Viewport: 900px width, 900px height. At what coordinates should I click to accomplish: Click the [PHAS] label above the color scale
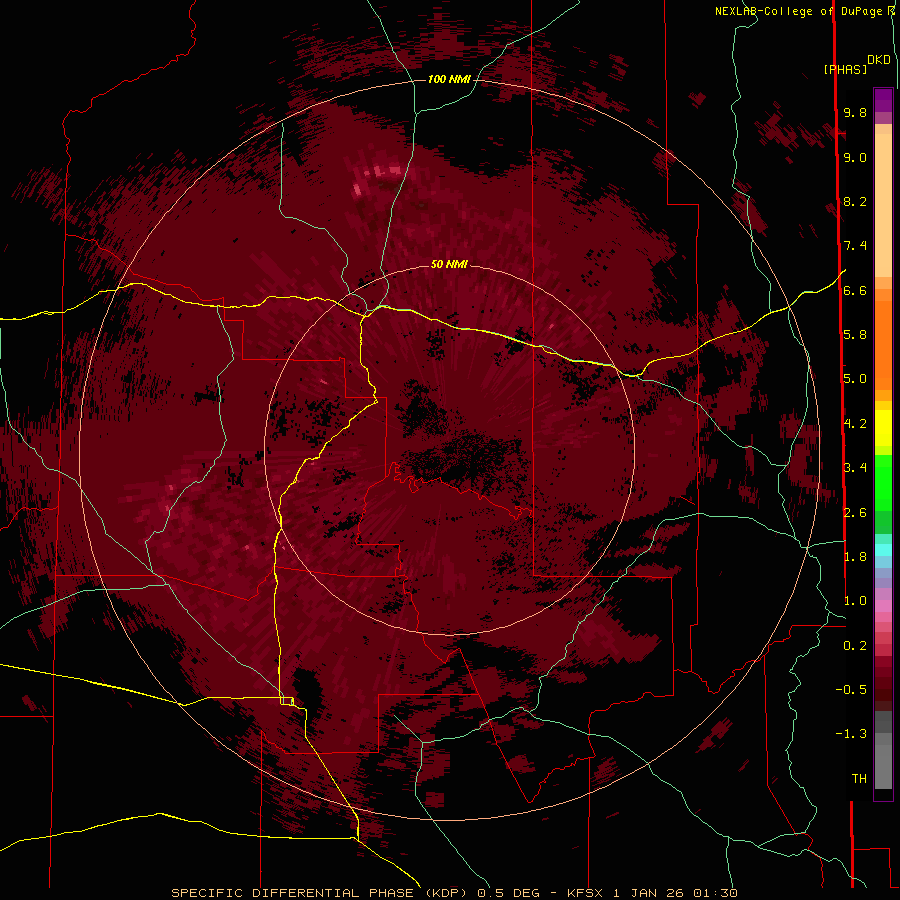click(845, 69)
